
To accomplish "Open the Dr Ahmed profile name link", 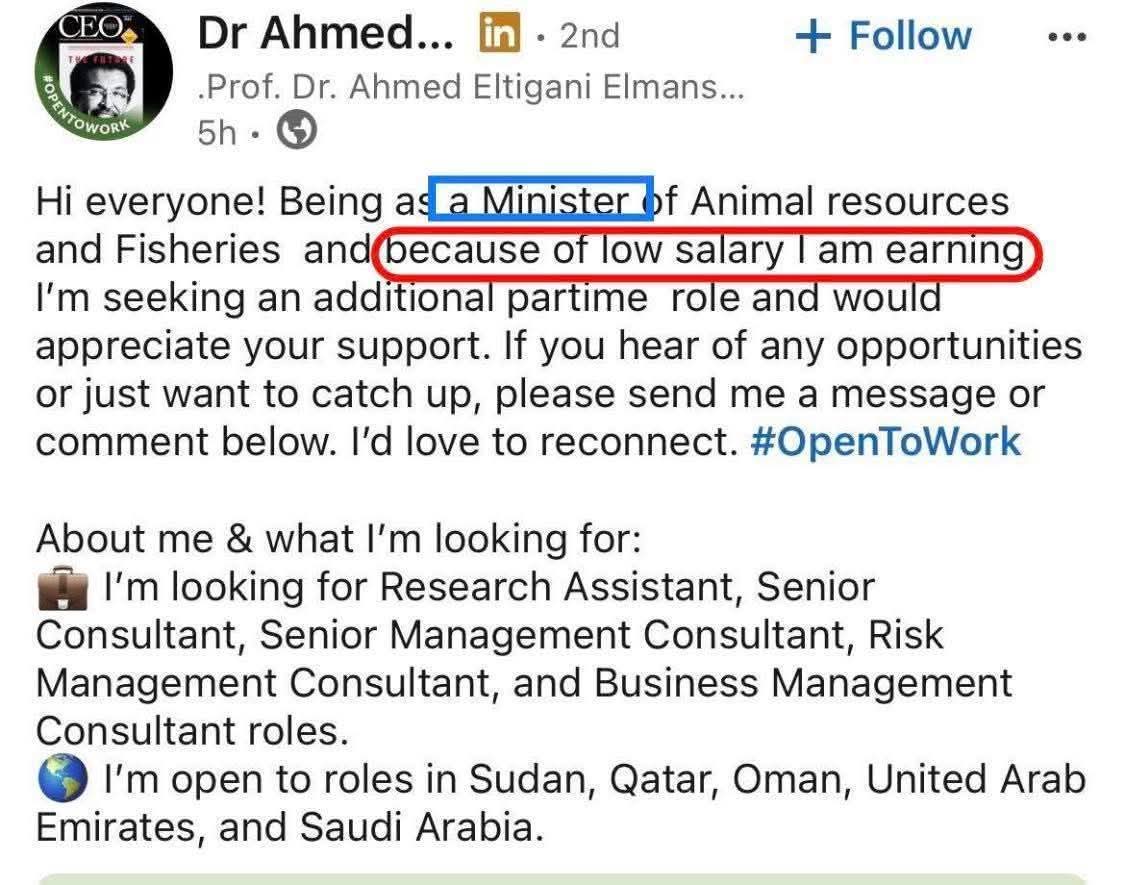I will click(x=325, y=36).
